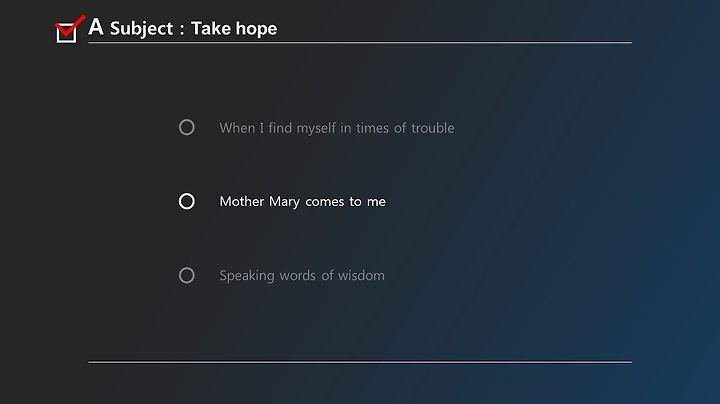Toggle the red checkmark box beside letter A

[x=69, y=29]
